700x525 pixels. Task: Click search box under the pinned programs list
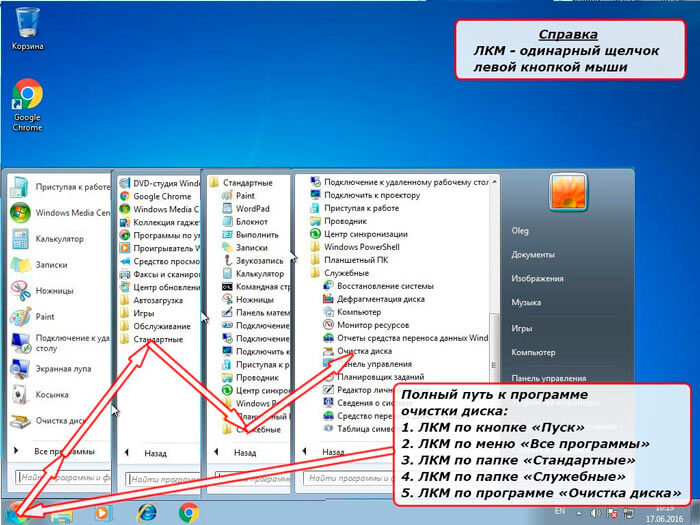pyautogui.click(x=63, y=478)
